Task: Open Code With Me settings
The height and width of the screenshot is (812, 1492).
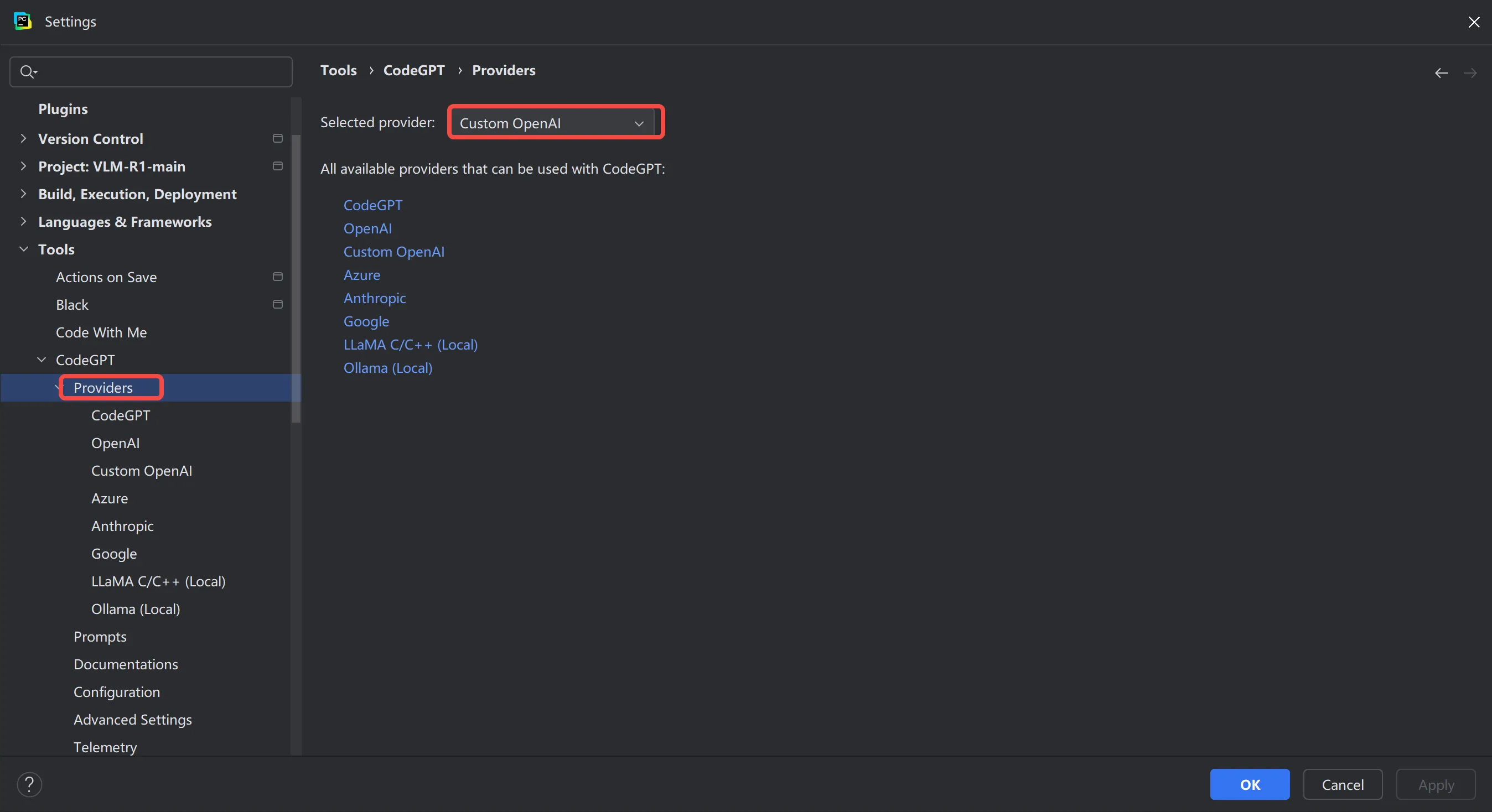Action: point(101,332)
